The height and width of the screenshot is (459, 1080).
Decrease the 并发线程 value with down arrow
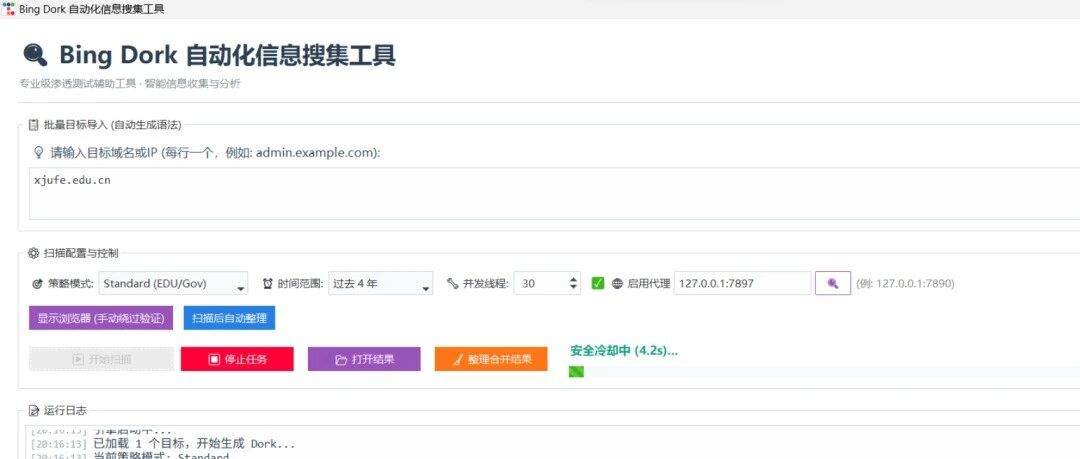pos(574,288)
